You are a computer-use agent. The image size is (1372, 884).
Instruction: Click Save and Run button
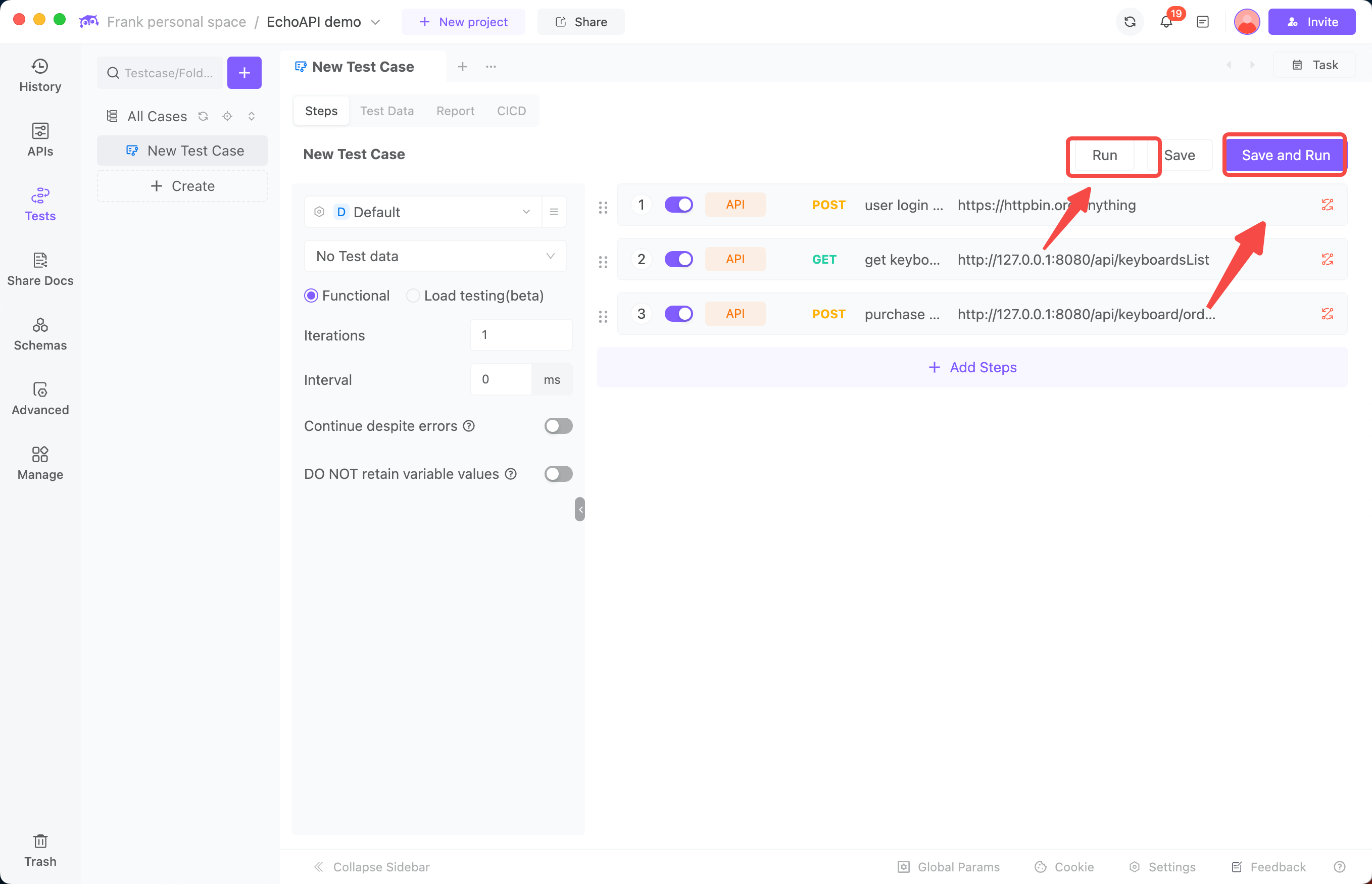point(1285,154)
